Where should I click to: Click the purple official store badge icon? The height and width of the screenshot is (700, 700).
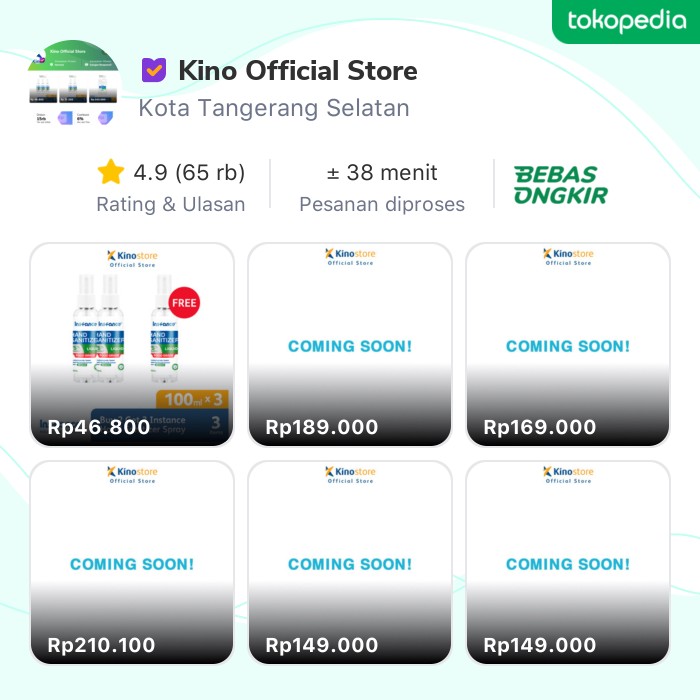point(153,71)
